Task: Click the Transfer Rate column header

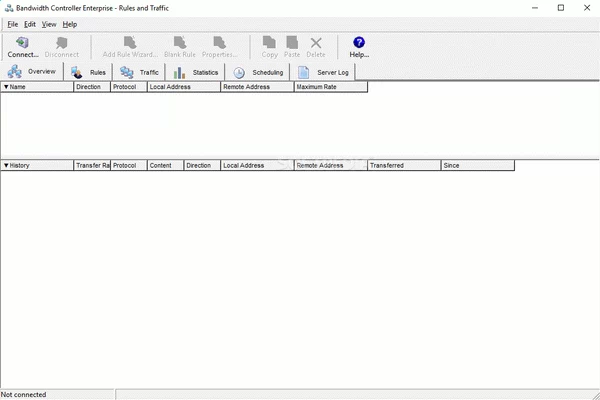Action: click(92, 165)
